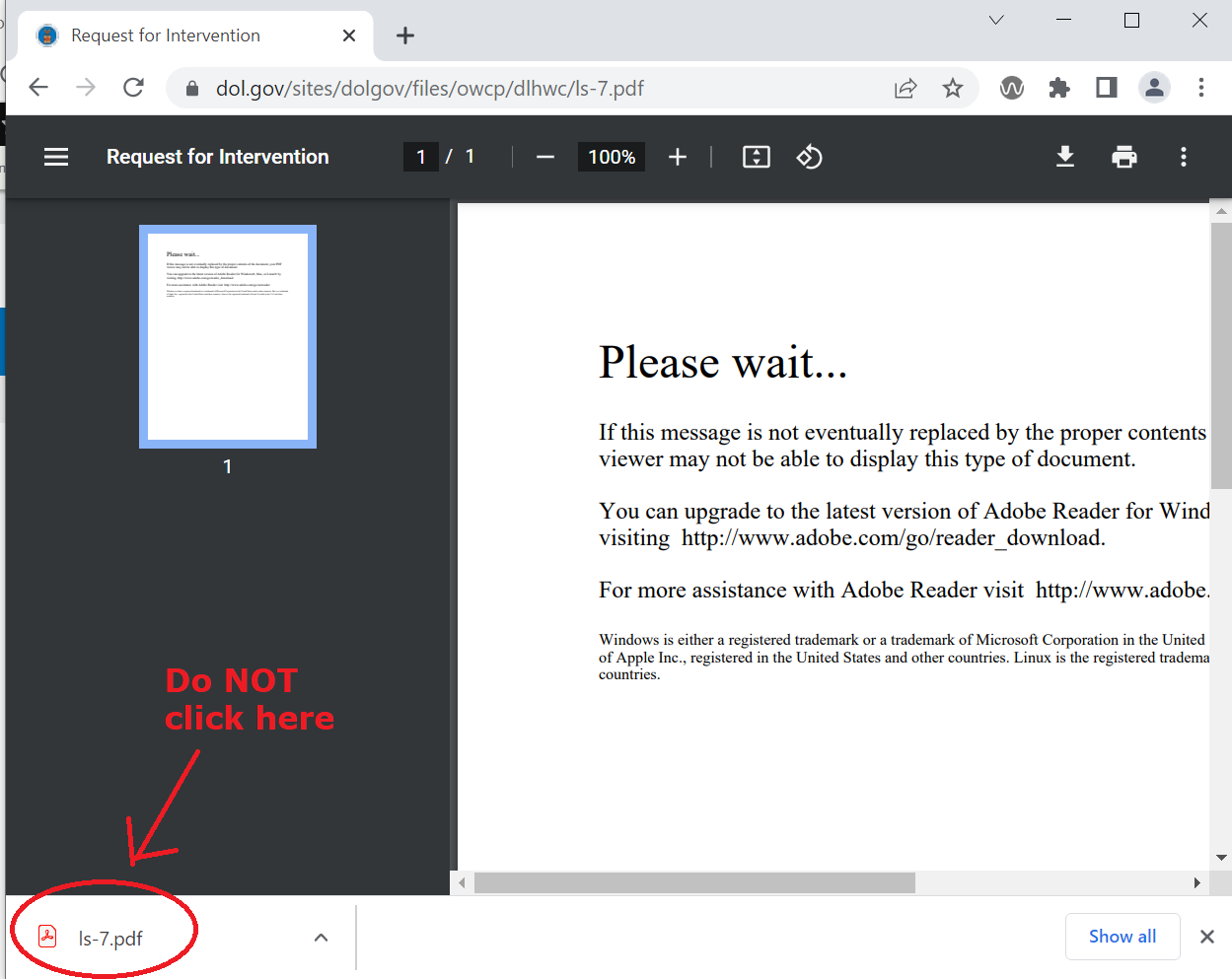The width and height of the screenshot is (1232, 979).
Task: Open the browser Extensions puzzle icon
Action: pos(1059,89)
